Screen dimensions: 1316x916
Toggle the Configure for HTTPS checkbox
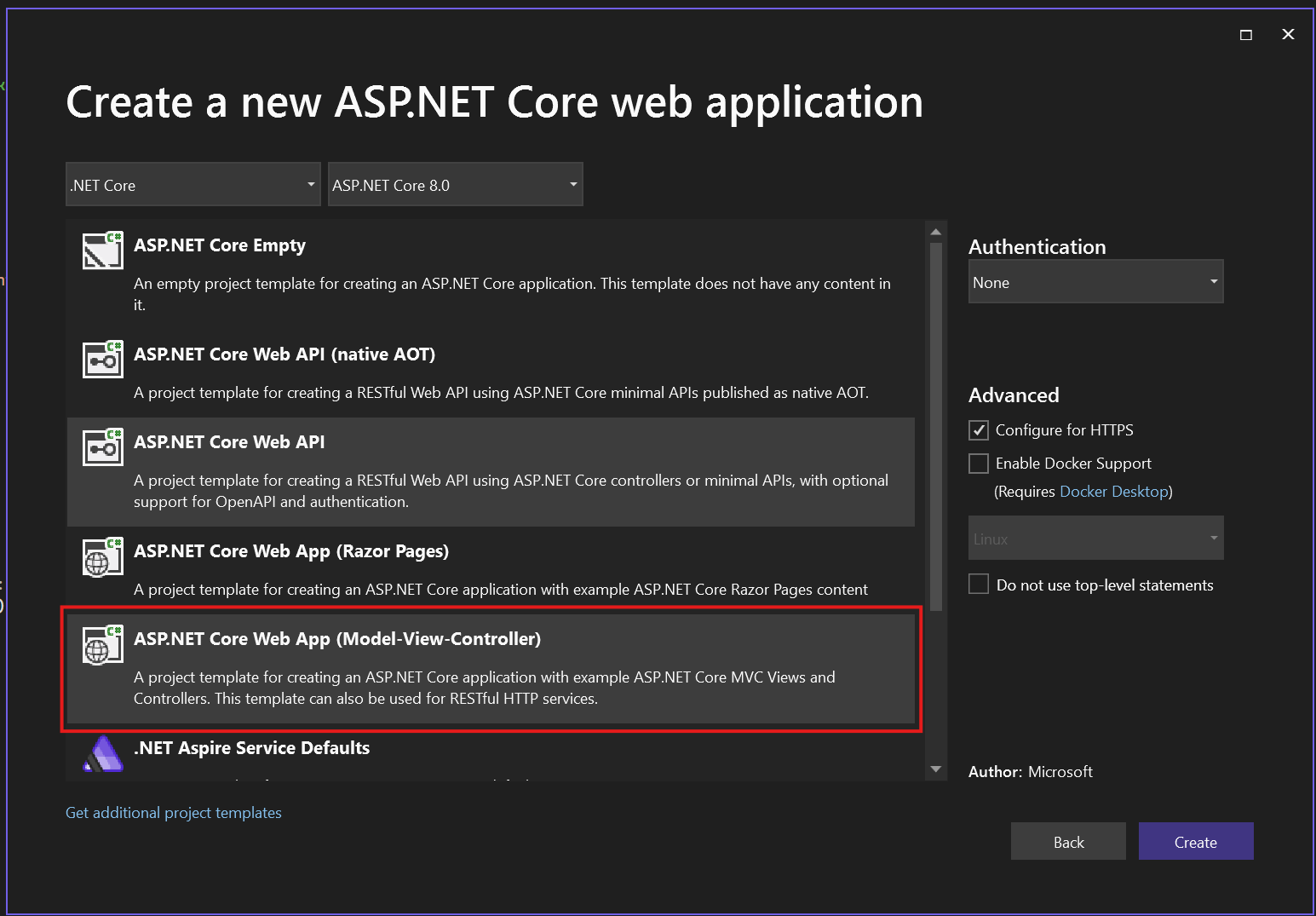coord(979,430)
